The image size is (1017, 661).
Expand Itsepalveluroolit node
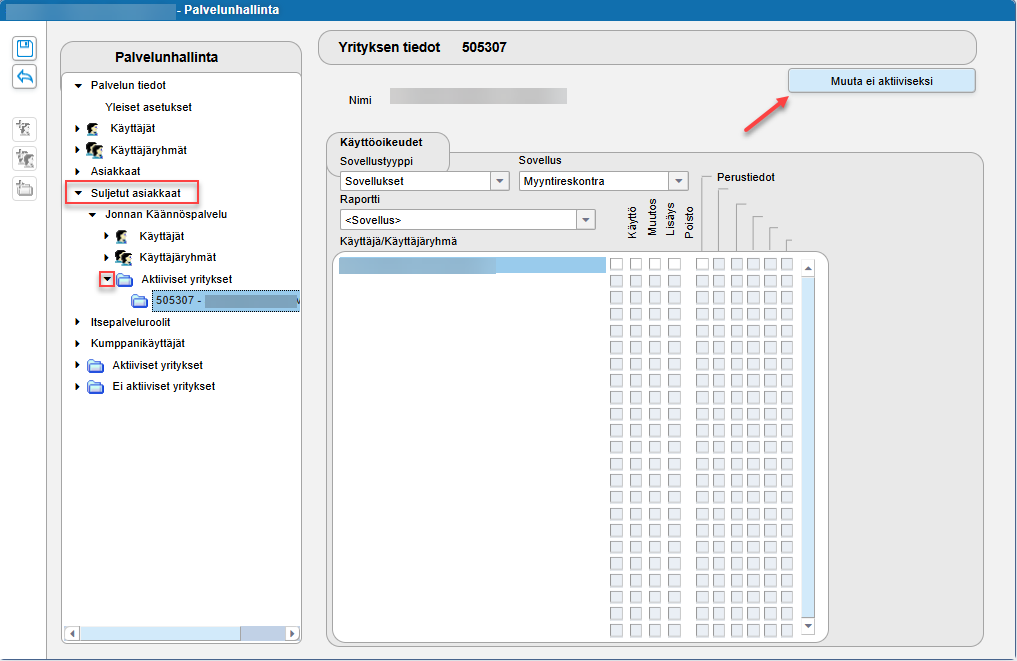(78, 322)
